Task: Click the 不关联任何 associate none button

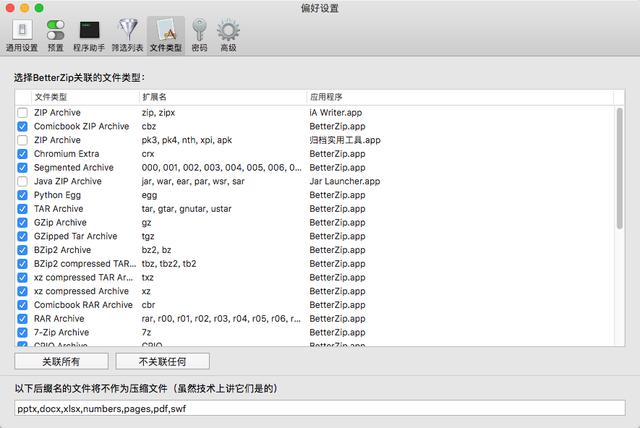Action: click(162, 361)
